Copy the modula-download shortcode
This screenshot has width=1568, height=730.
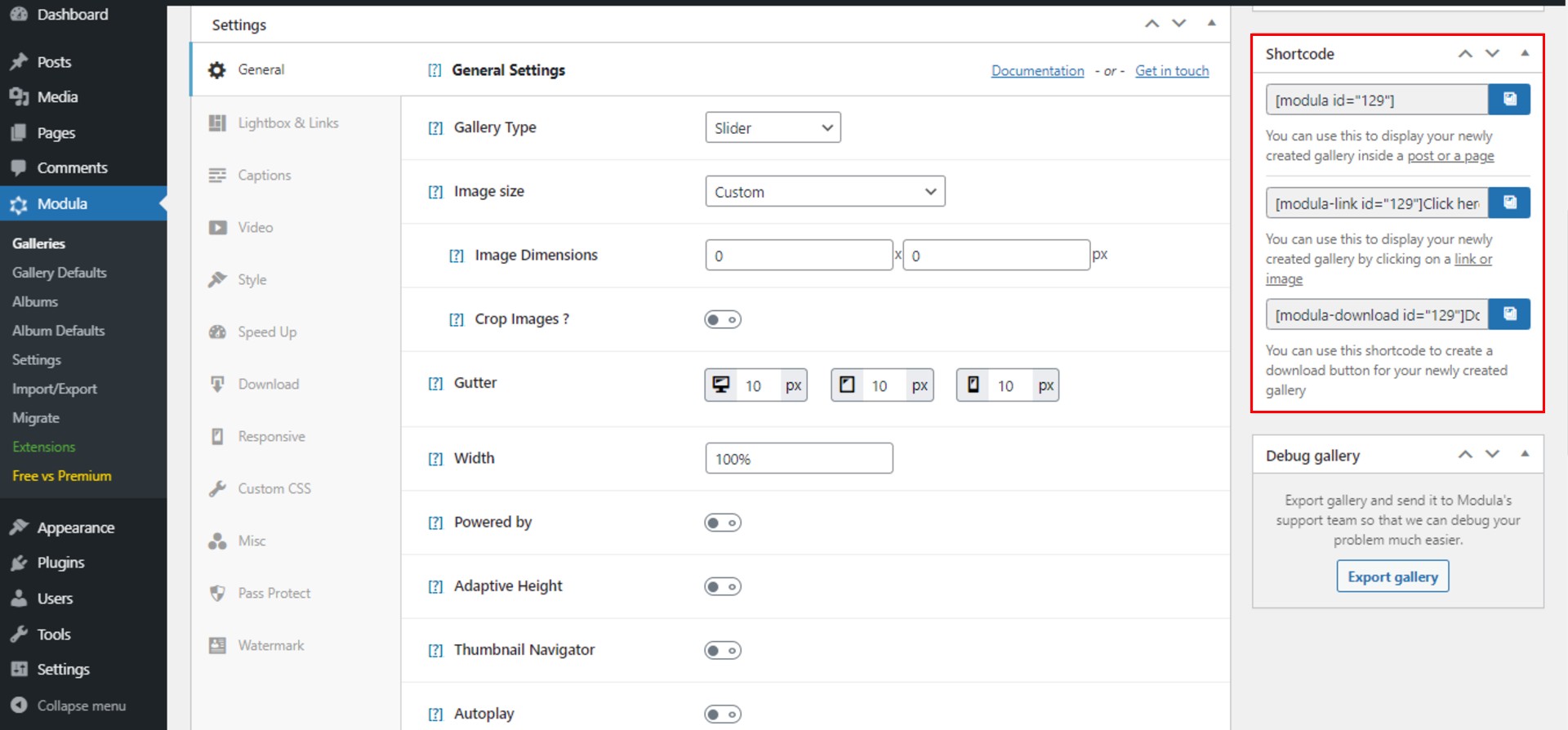coord(1509,314)
